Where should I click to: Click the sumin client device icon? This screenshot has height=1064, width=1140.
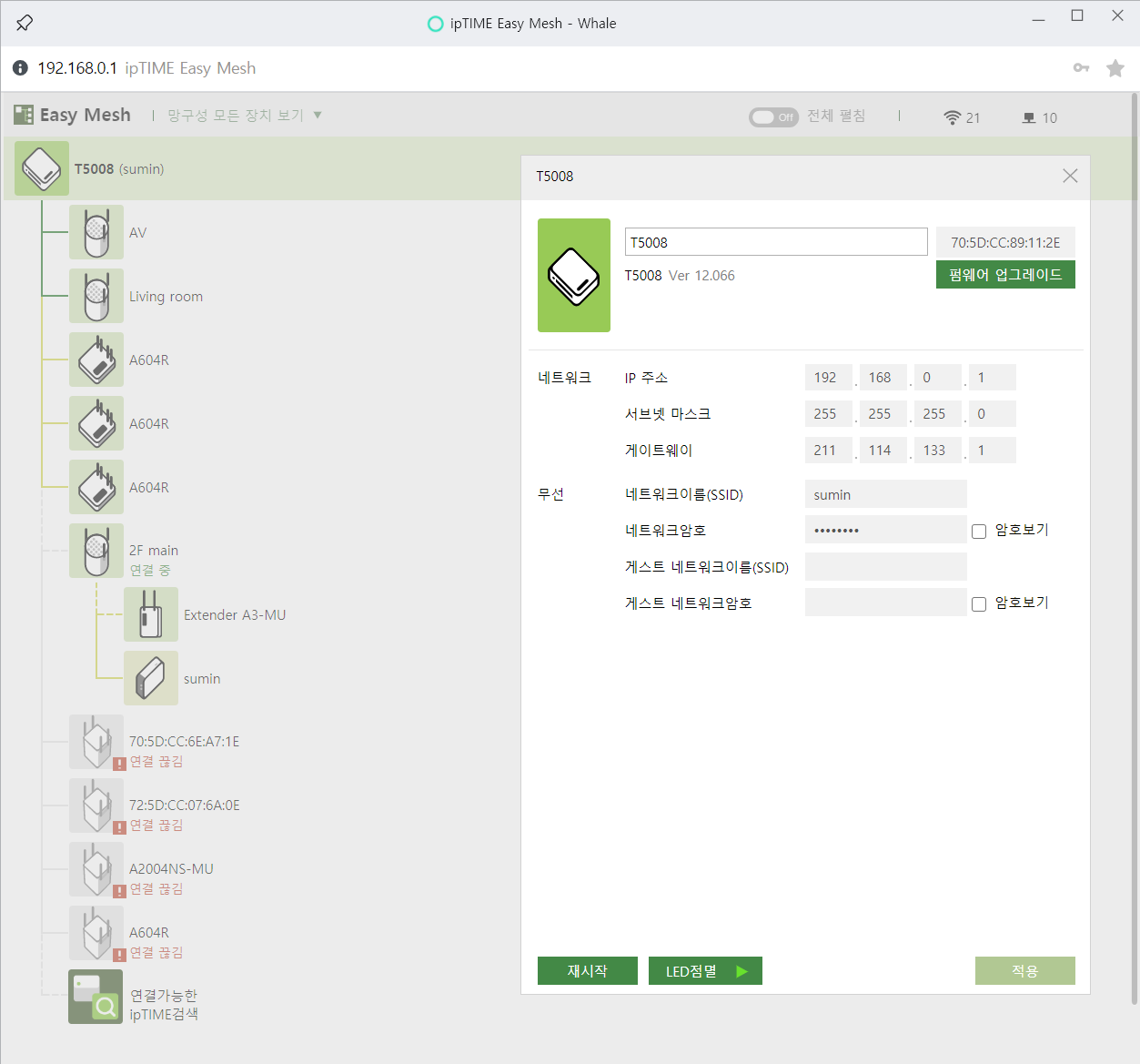click(x=151, y=678)
